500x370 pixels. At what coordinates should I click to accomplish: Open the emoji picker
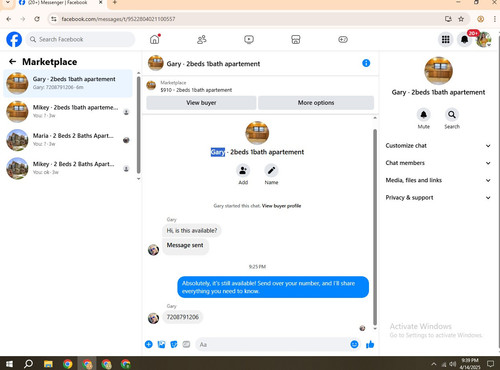click(354, 344)
